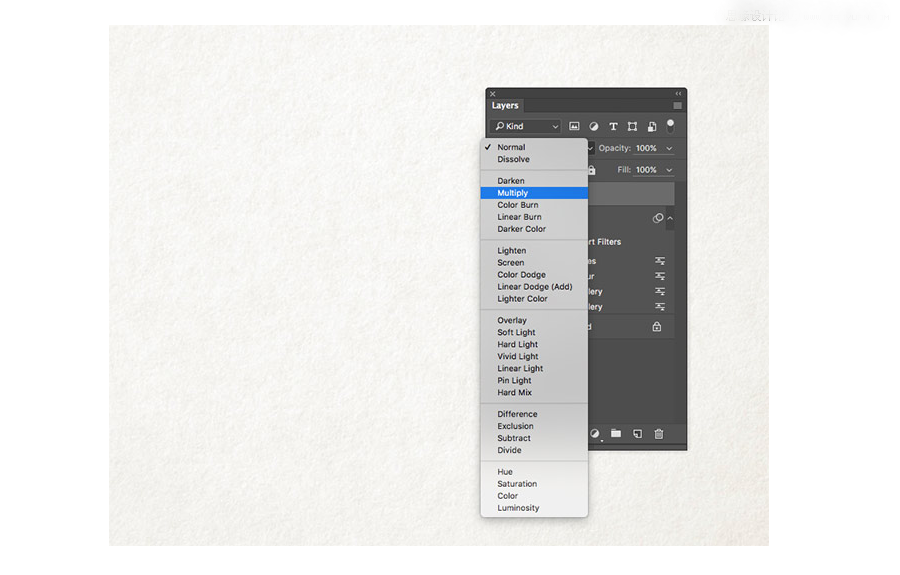Toggle the lock all icon
The width and height of the screenshot is (900, 575).
tap(592, 170)
